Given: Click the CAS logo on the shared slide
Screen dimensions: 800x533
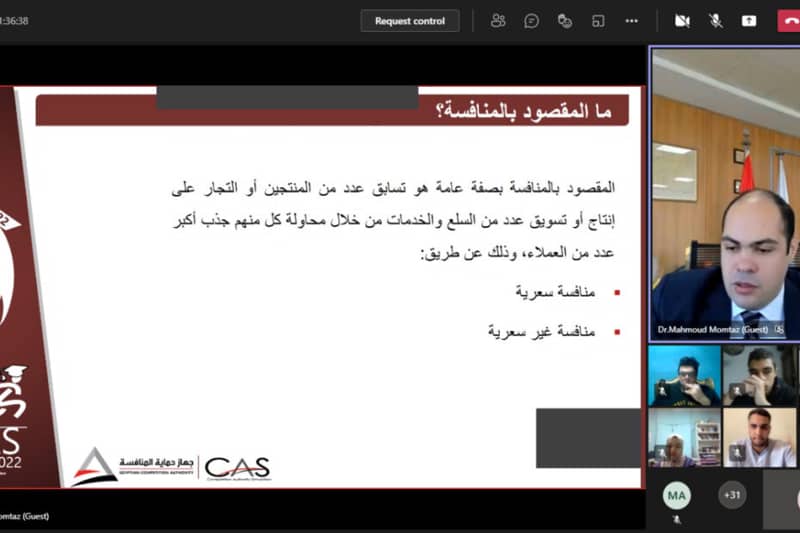Looking at the screenshot, I should pos(237,468).
